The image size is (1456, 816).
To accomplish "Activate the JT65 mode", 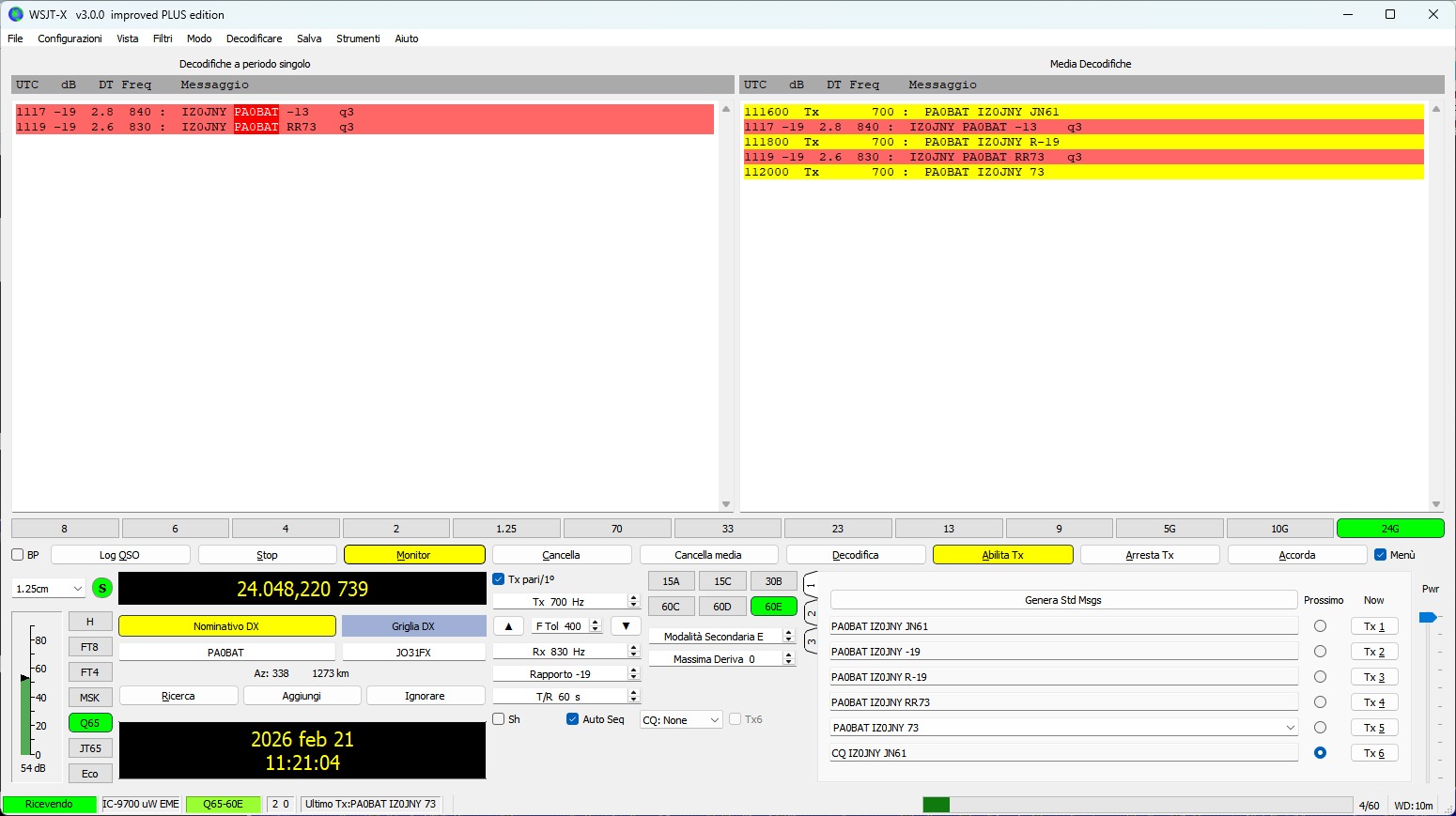I will (x=90, y=747).
